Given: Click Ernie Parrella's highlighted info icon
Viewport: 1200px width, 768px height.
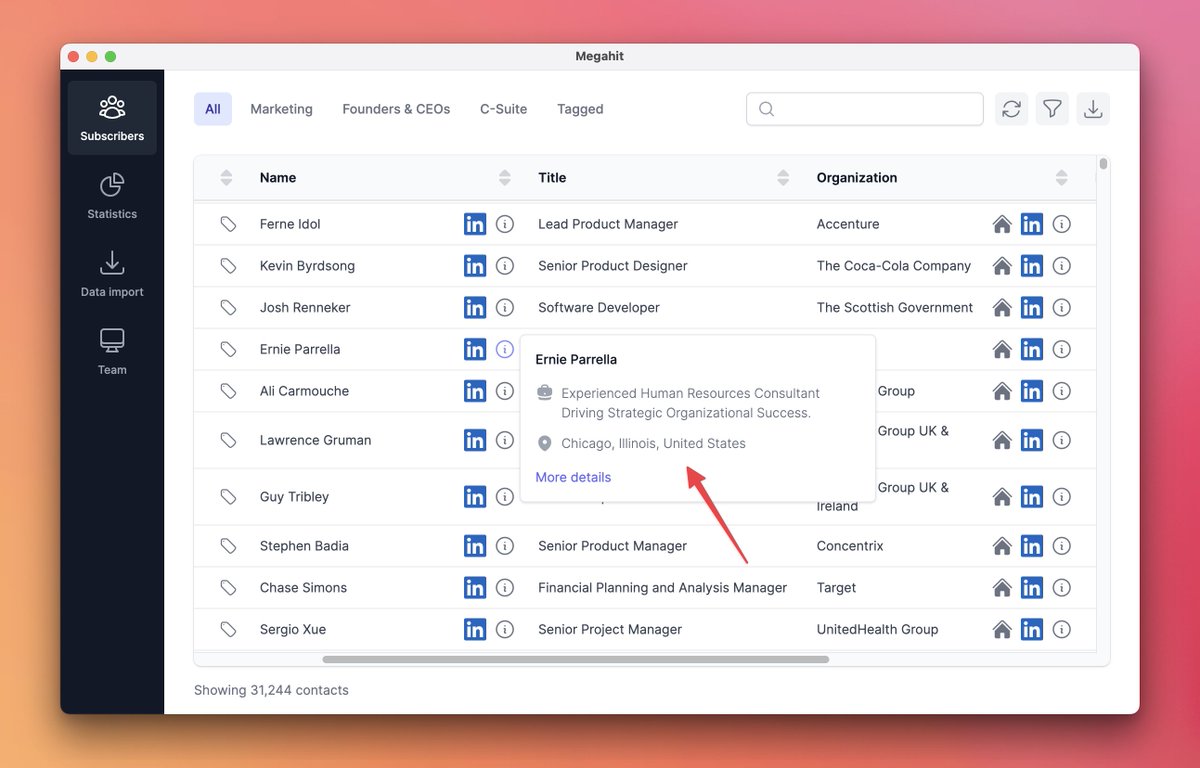Looking at the screenshot, I should click(505, 349).
